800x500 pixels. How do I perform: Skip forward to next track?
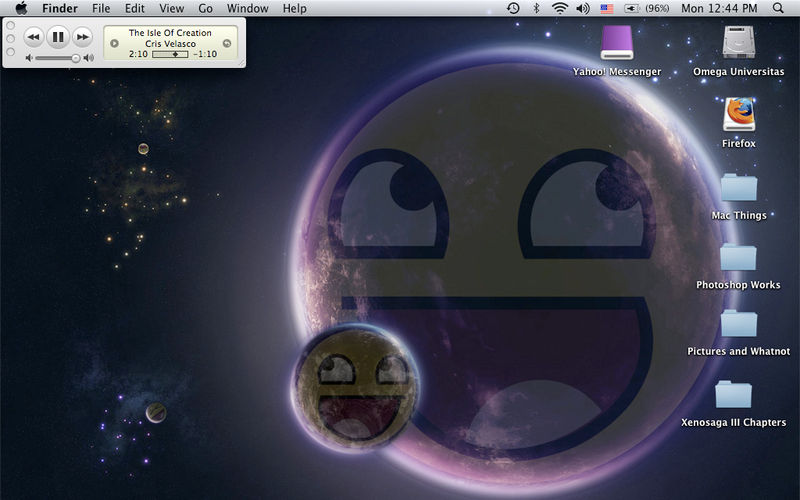pos(83,37)
